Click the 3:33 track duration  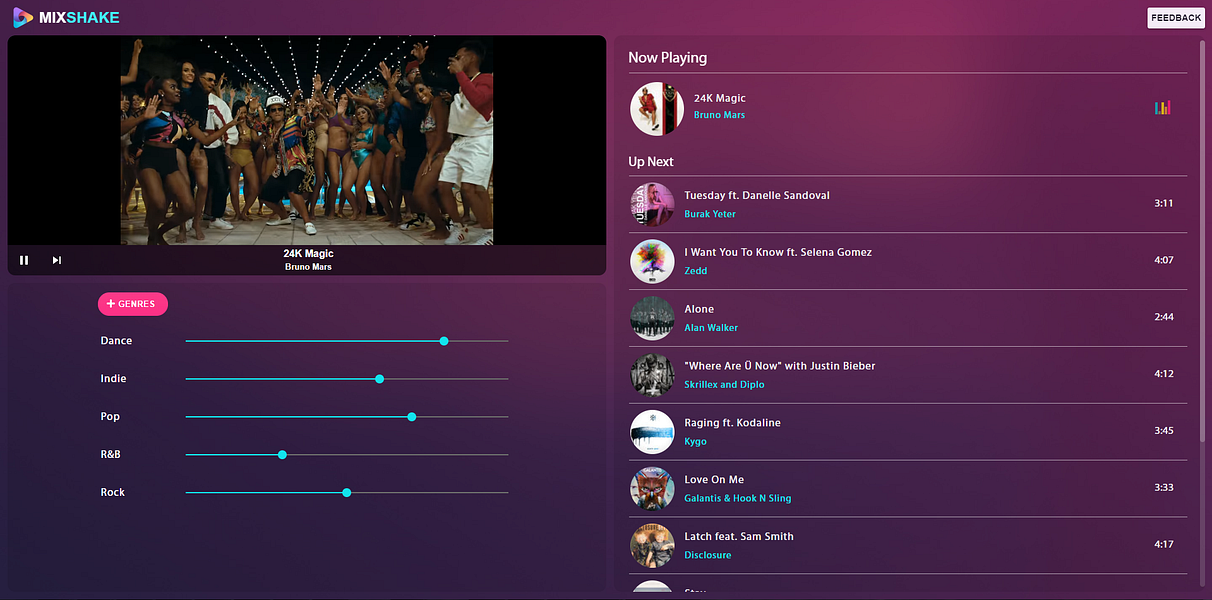(x=1163, y=488)
